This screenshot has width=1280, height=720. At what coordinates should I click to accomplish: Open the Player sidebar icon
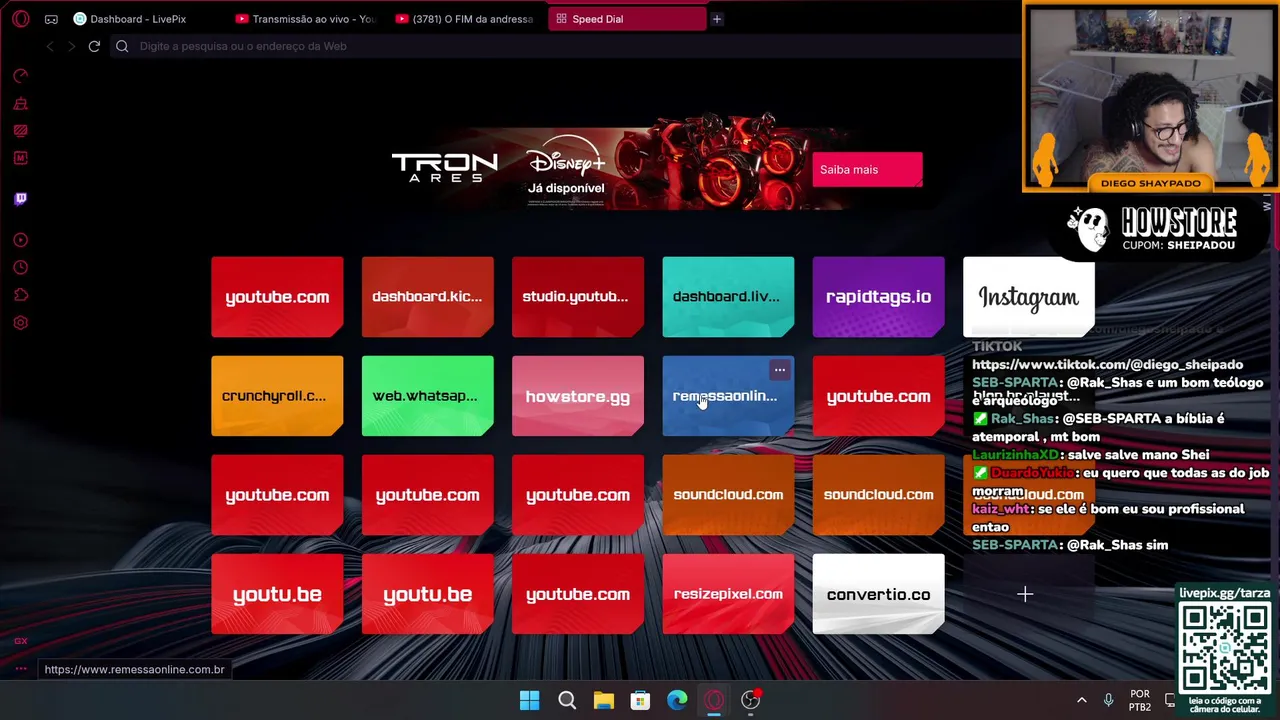click(20, 240)
